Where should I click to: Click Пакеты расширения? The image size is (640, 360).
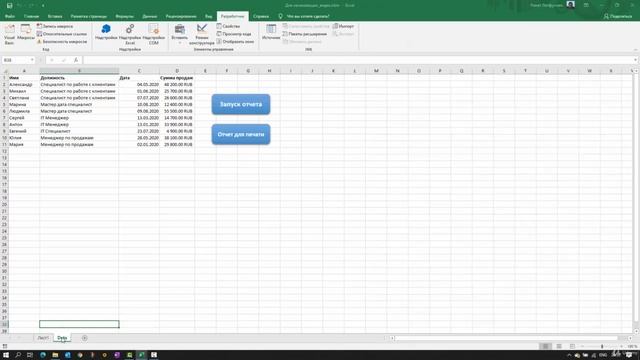click(x=304, y=34)
